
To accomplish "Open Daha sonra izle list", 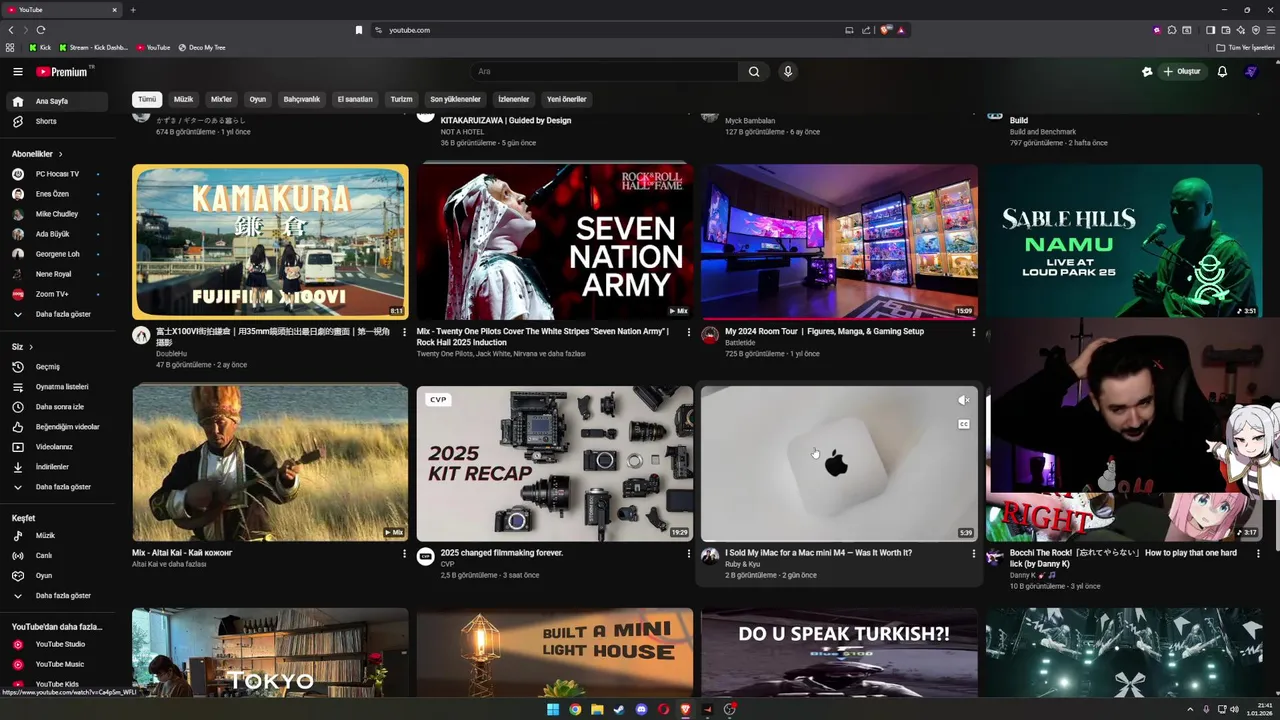I will pos(57,407).
